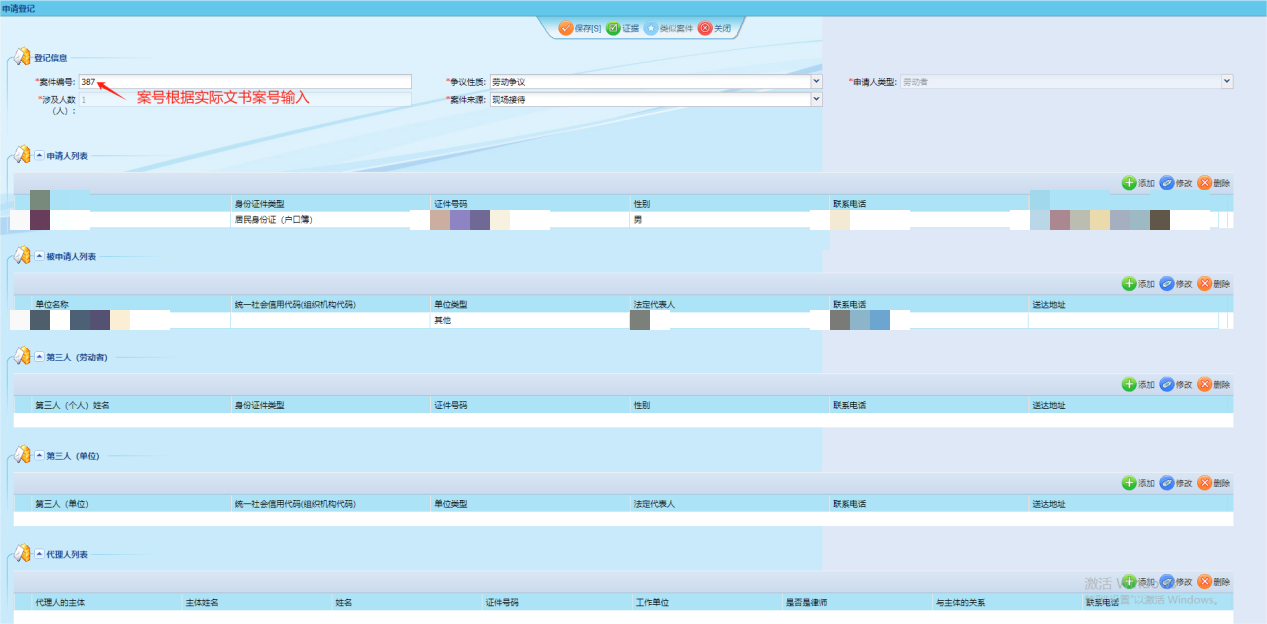Click the red 关闭 toolbar button
Screen dimensions: 1267x624
pyautogui.click(x=705, y=28)
